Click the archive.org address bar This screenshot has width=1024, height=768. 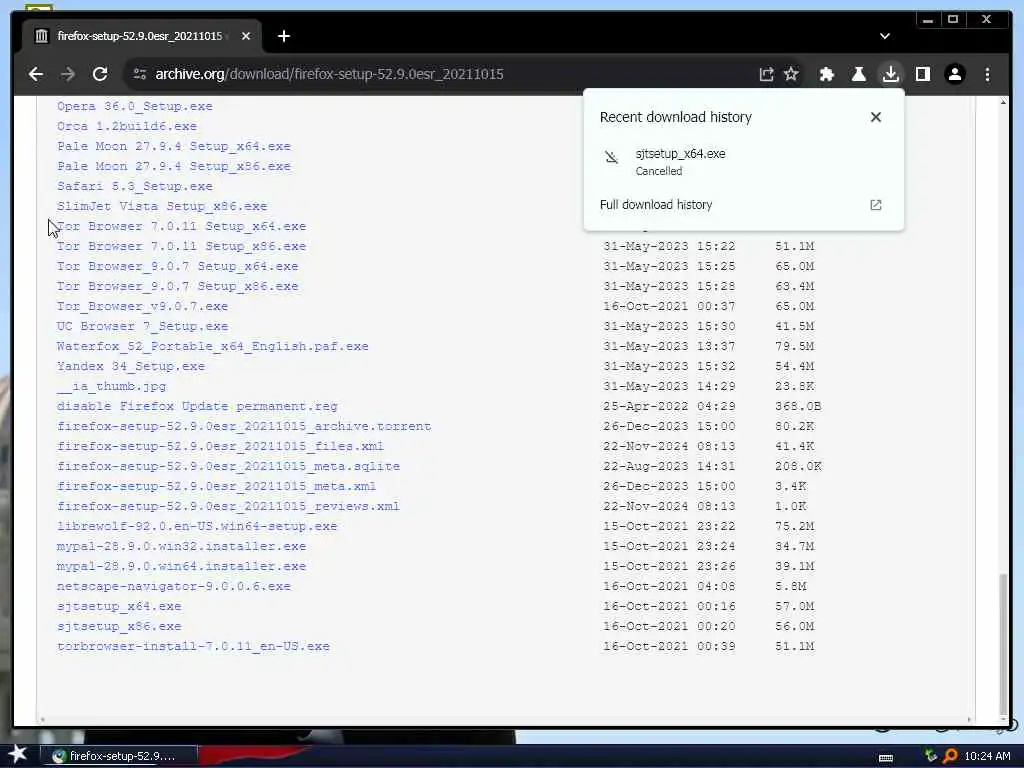[x=329, y=74]
